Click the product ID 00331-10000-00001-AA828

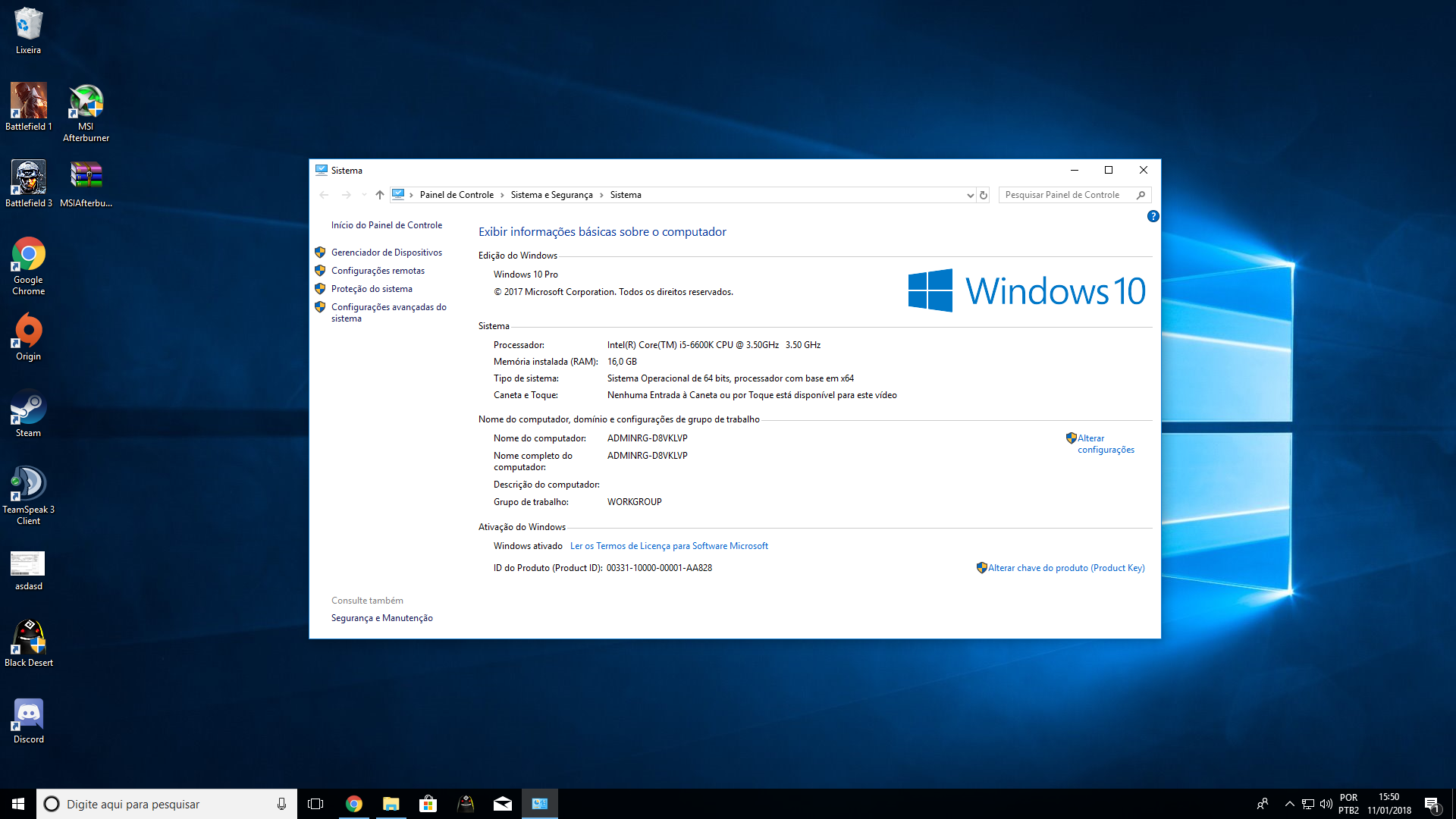659,568
